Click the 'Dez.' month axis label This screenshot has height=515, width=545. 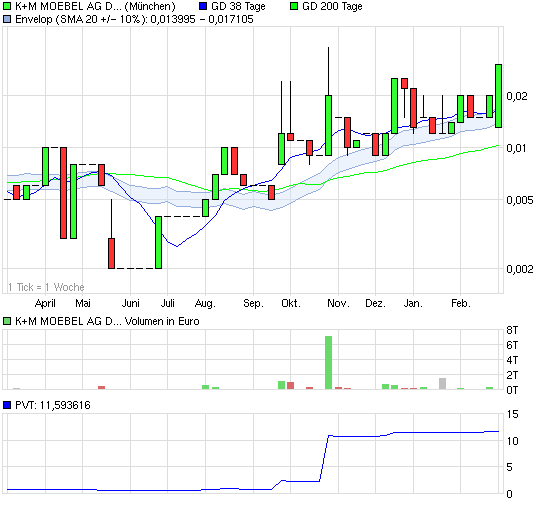point(376,303)
